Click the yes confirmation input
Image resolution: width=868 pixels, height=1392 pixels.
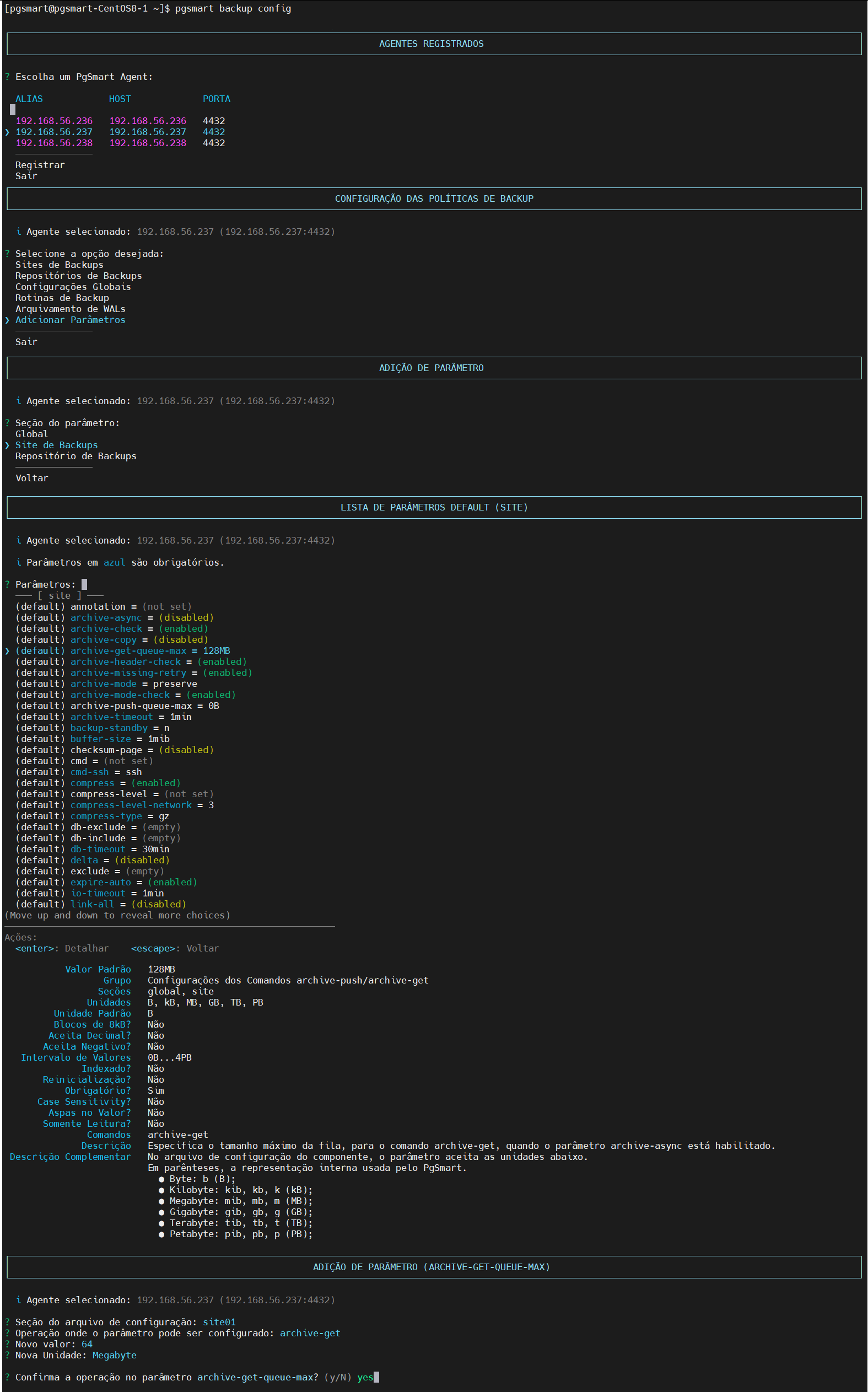(365, 1377)
